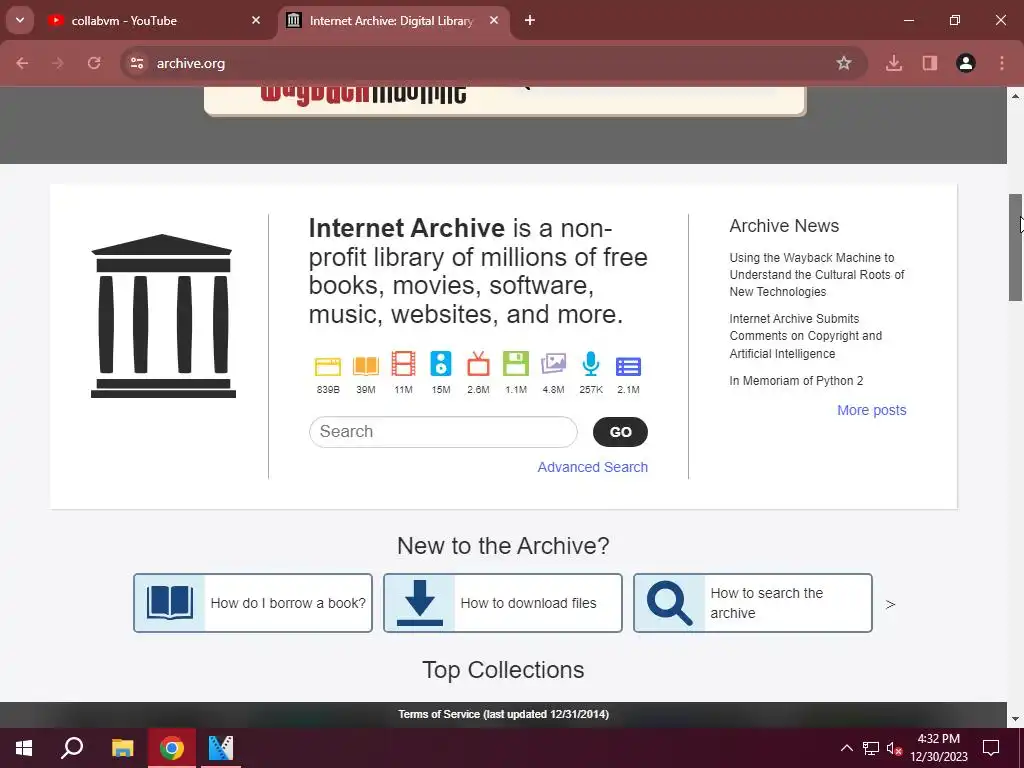Open the Chrome profile avatar
This screenshot has height=768, width=1024.
point(966,63)
